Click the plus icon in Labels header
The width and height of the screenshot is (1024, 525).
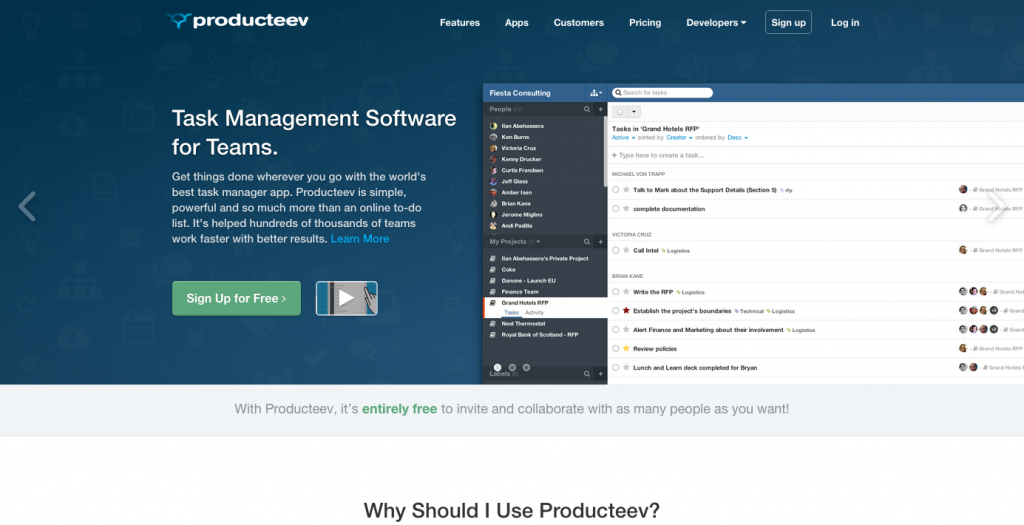[601, 374]
